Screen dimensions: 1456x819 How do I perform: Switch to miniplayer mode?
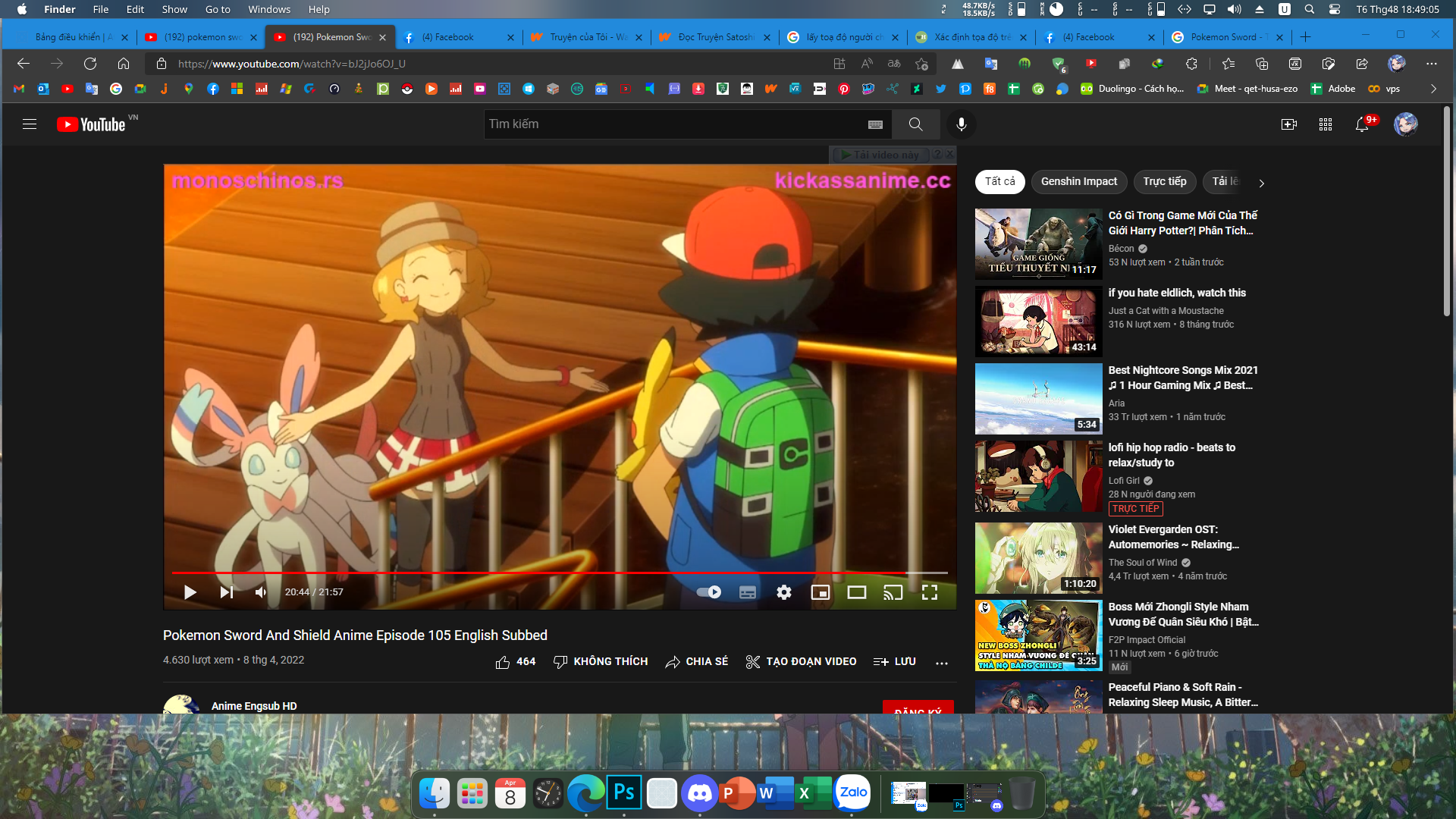pos(821,592)
